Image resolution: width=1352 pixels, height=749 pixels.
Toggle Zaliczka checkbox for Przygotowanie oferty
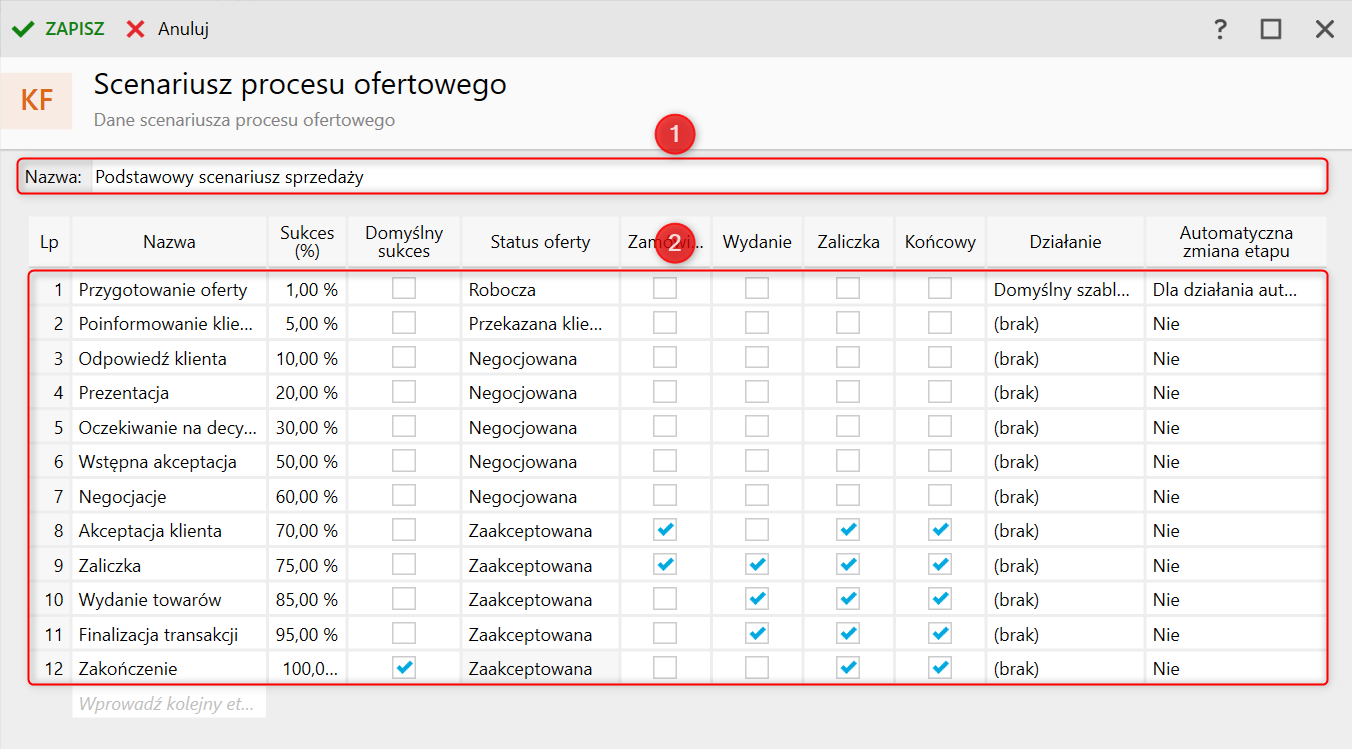[848, 290]
